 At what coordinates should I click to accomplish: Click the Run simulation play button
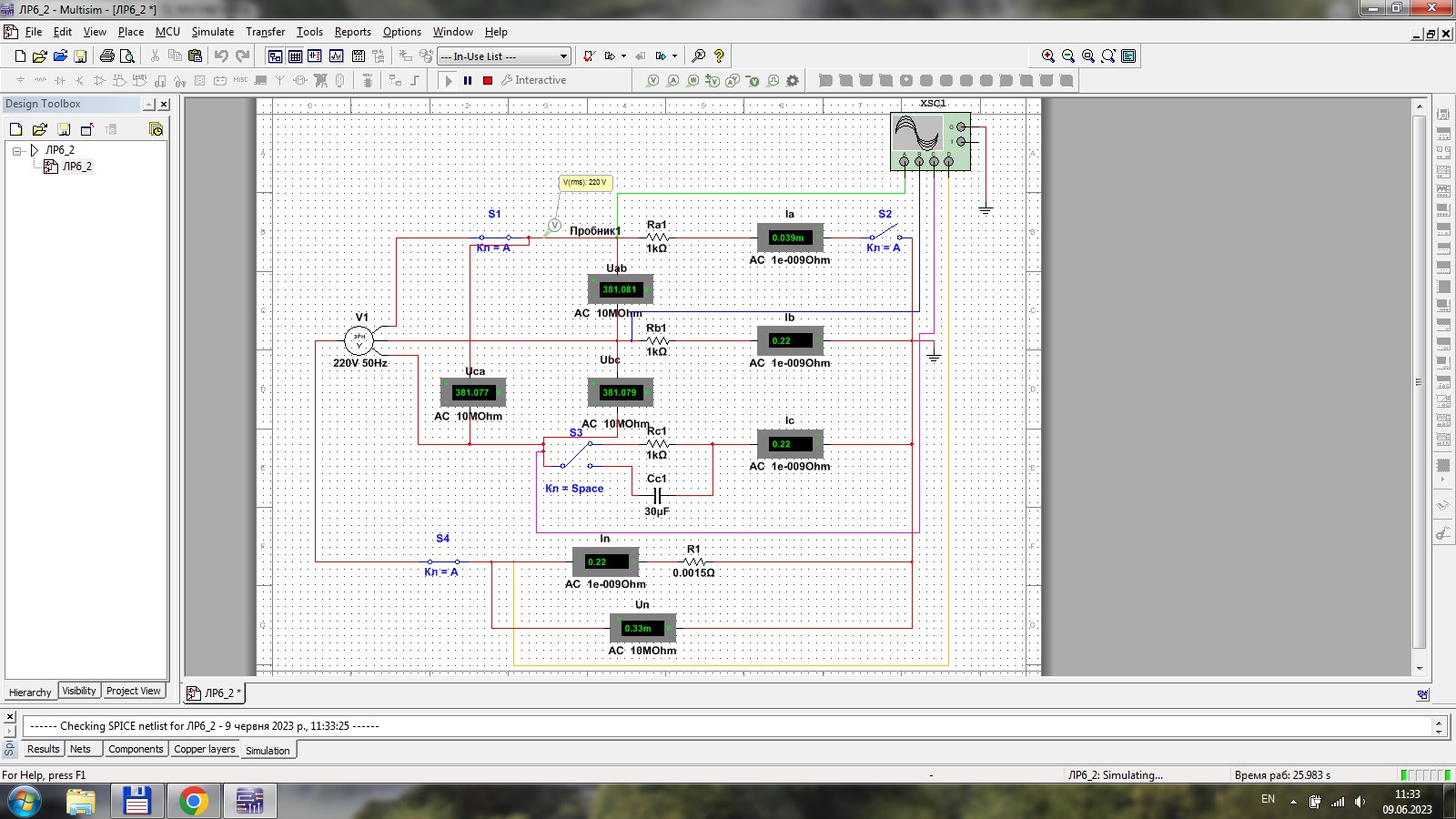coord(448,81)
